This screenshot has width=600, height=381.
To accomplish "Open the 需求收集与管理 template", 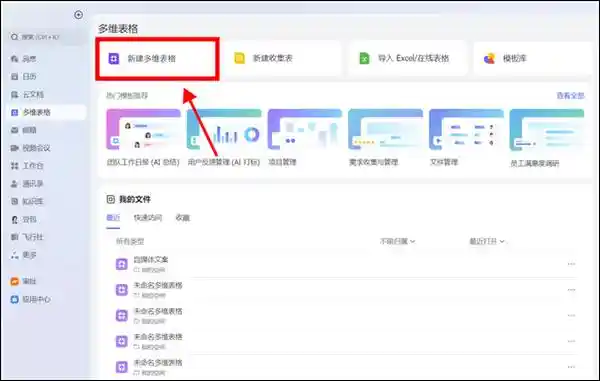I will point(385,138).
